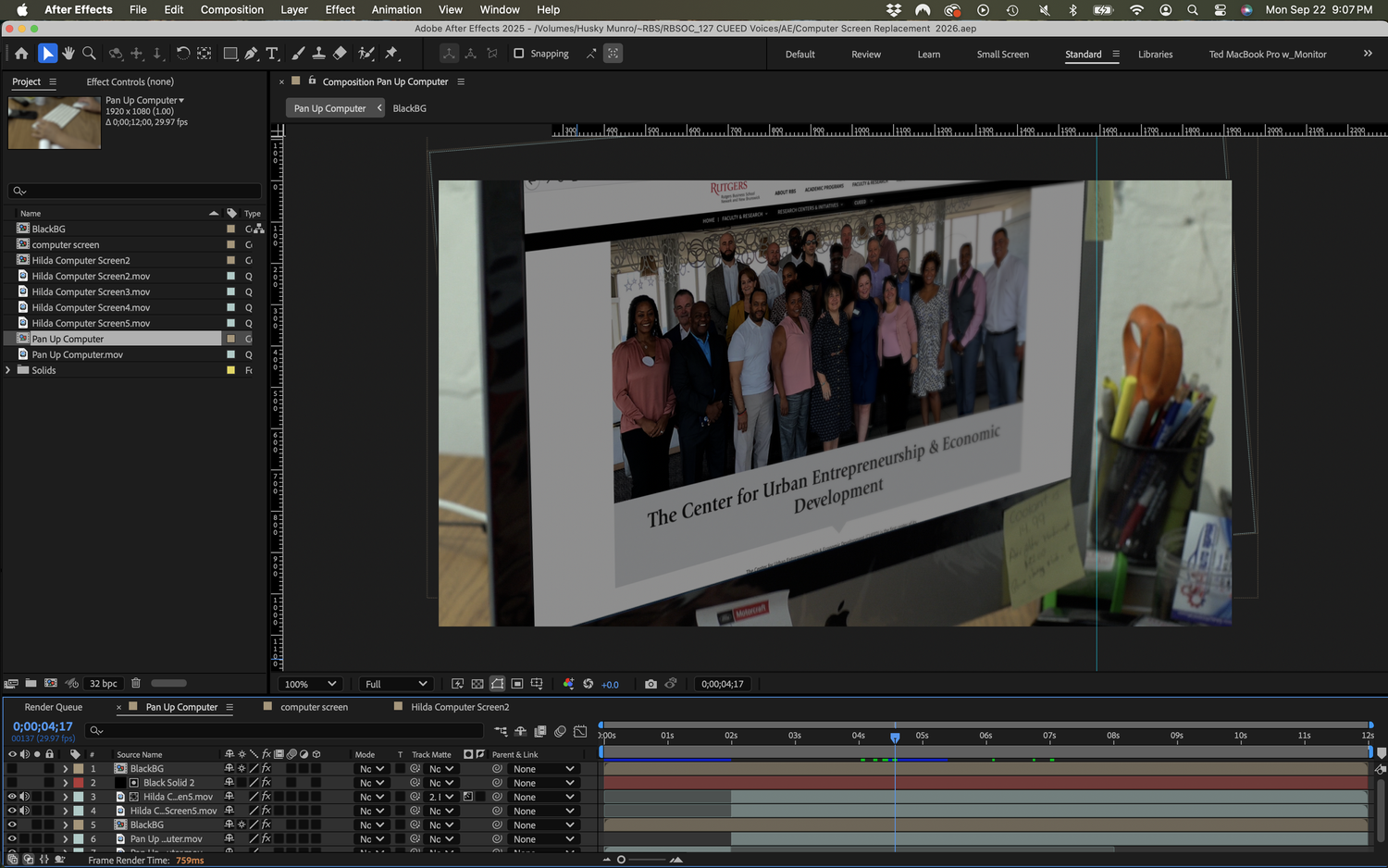1388x868 pixels.
Task: Click the BlackBG breadcrumb in viewer
Action: point(409,108)
